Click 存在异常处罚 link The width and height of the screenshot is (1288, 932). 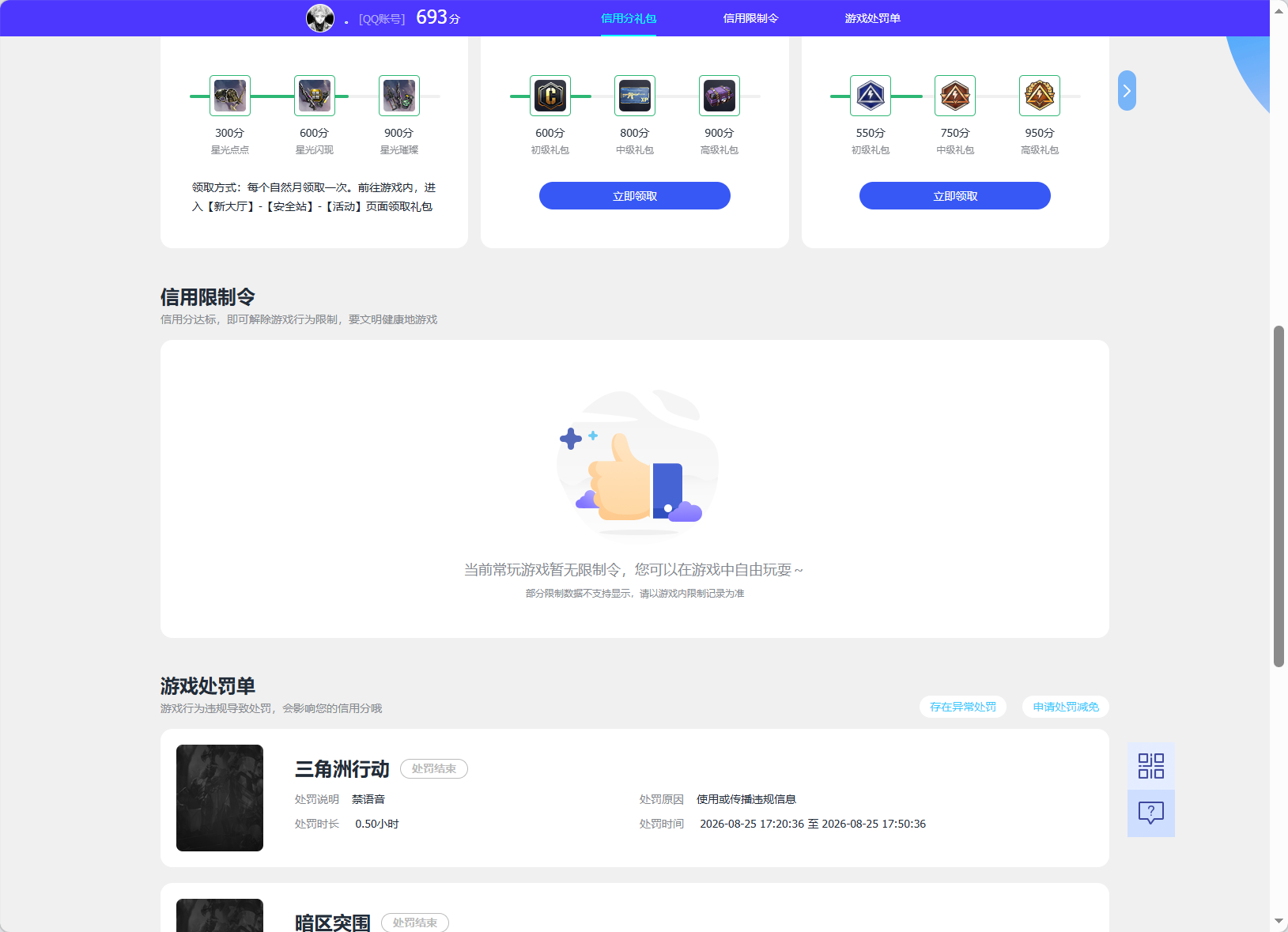click(963, 707)
